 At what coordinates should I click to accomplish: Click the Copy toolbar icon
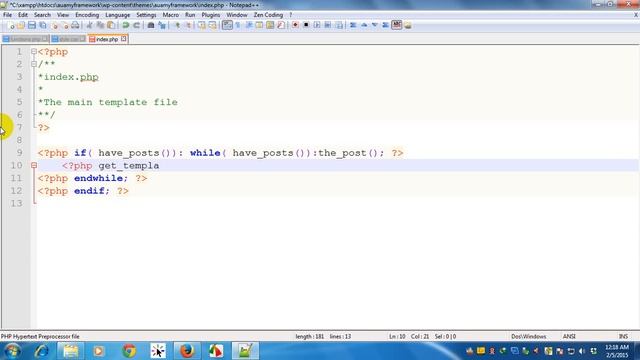pyautogui.click(x=100, y=25)
